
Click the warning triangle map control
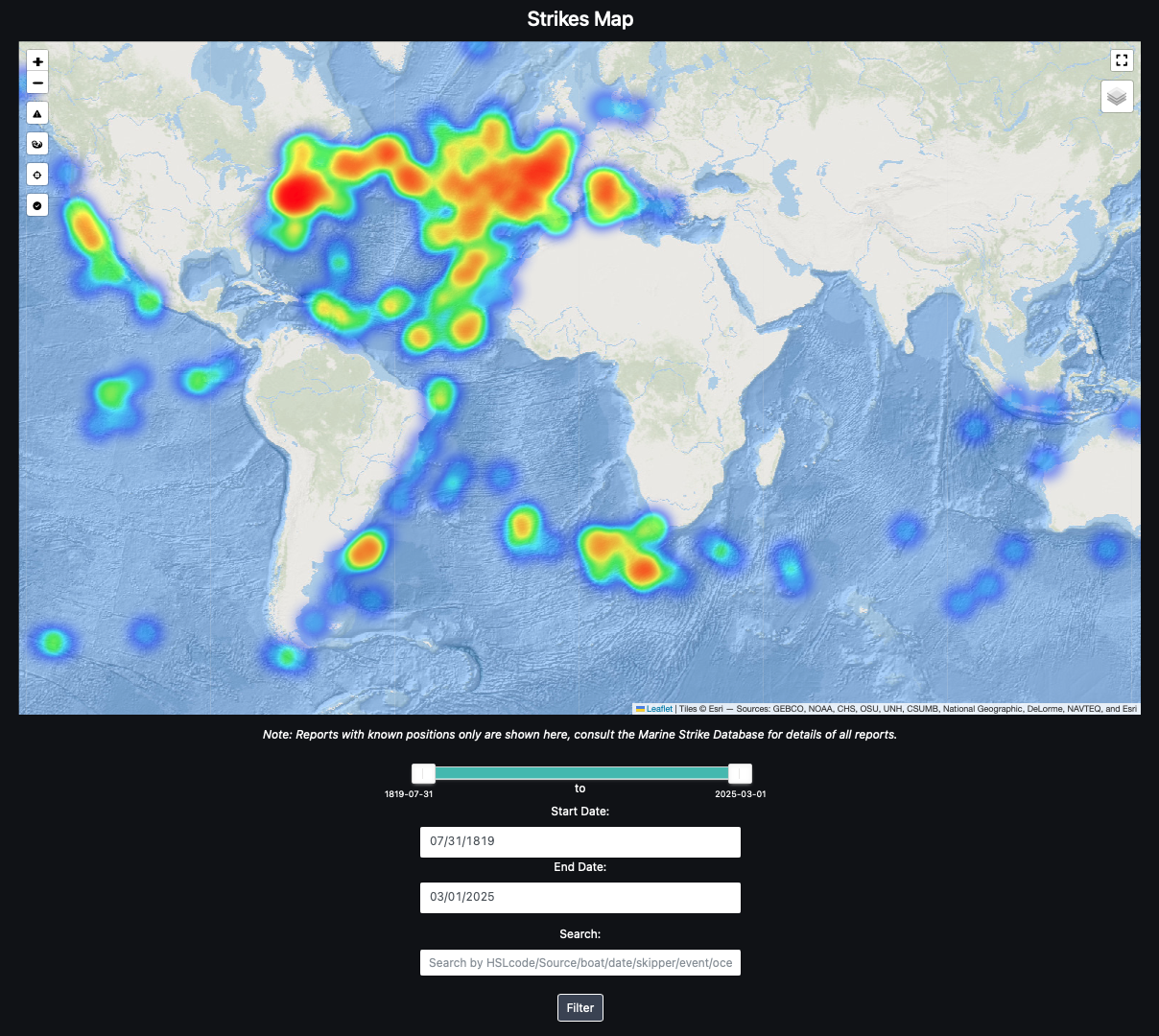click(36, 112)
